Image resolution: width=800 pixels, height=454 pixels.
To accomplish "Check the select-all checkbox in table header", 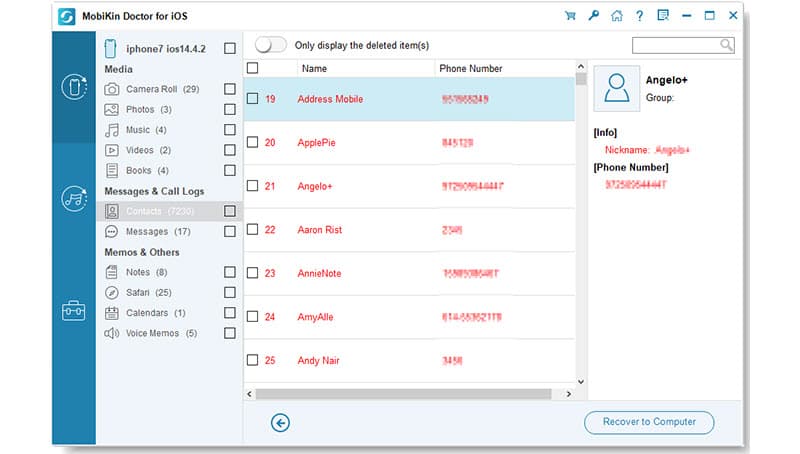I will 253,68.
